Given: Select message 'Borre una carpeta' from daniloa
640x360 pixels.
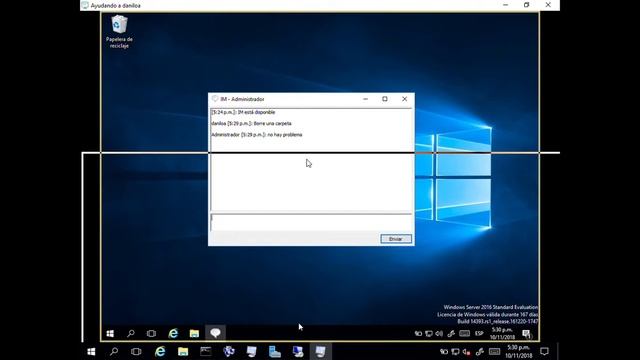Looking at the screenshot, I should pyautogui.click(x=273, y=123).
